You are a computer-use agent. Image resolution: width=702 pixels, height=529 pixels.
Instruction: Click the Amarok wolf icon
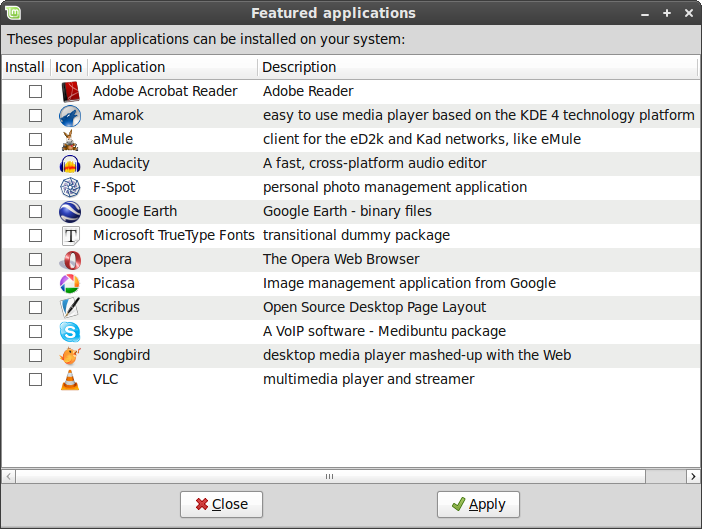(x=70, y=116)
